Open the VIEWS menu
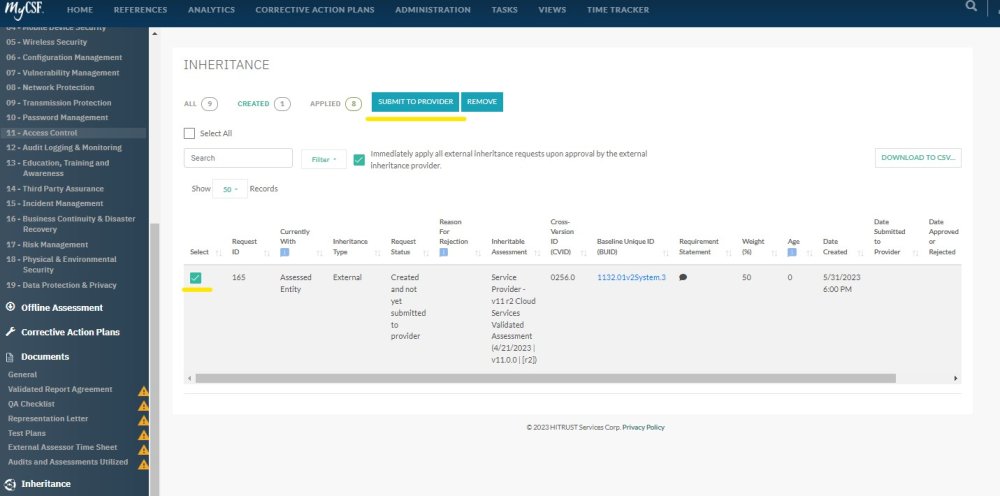Image resolution: width=1000 pixels, height=496 pixels. [552, 10]
